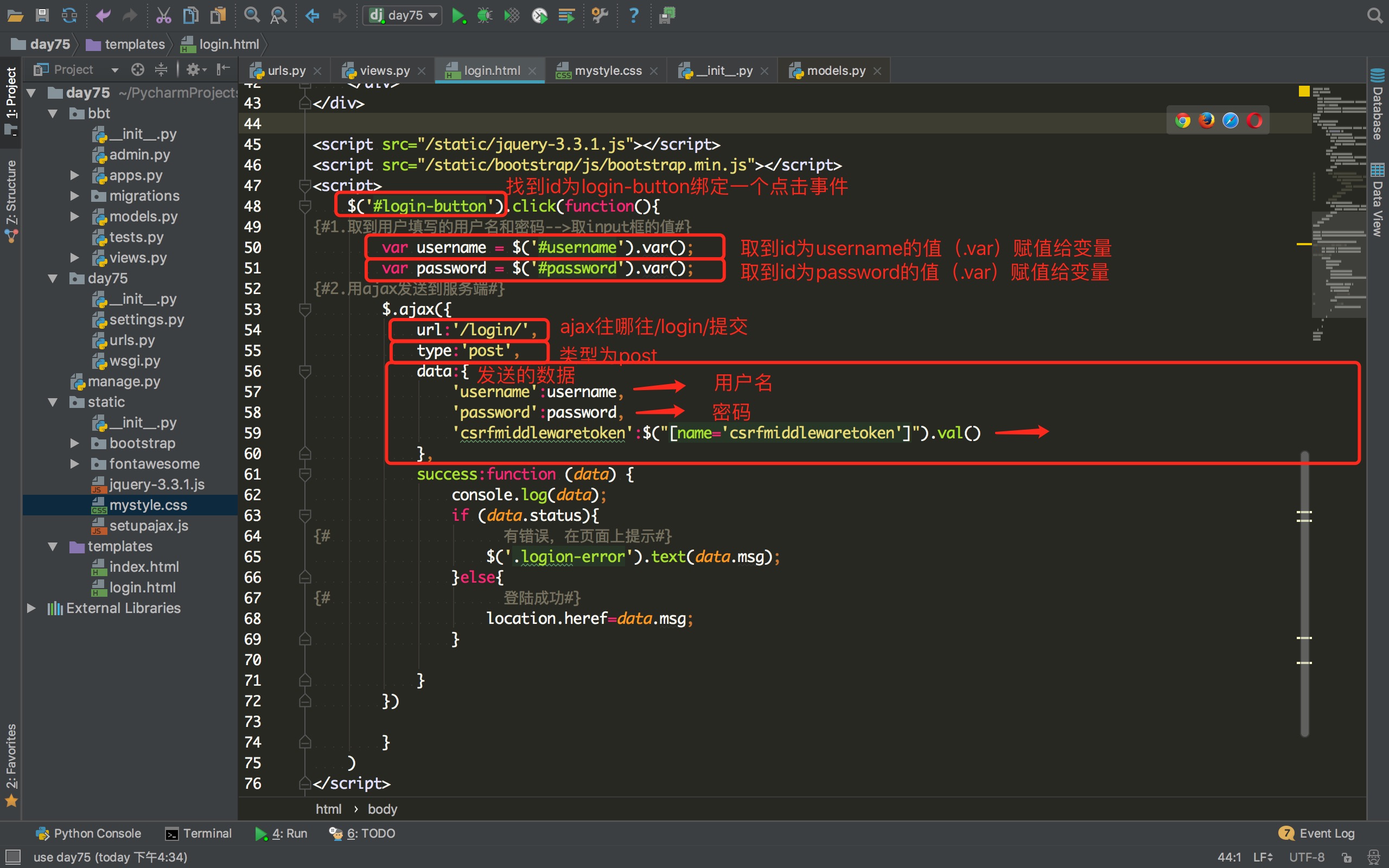1389x868 pixels.
Task: Open in the Chrome browser icon
Action: tap(1182, 120)
